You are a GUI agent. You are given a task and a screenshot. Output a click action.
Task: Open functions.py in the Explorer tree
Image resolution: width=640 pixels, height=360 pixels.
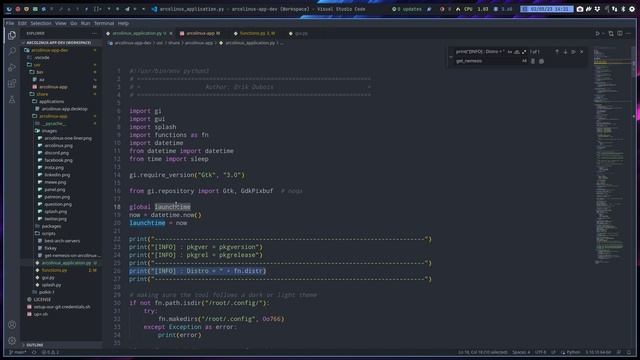click(x=54, y=270)
